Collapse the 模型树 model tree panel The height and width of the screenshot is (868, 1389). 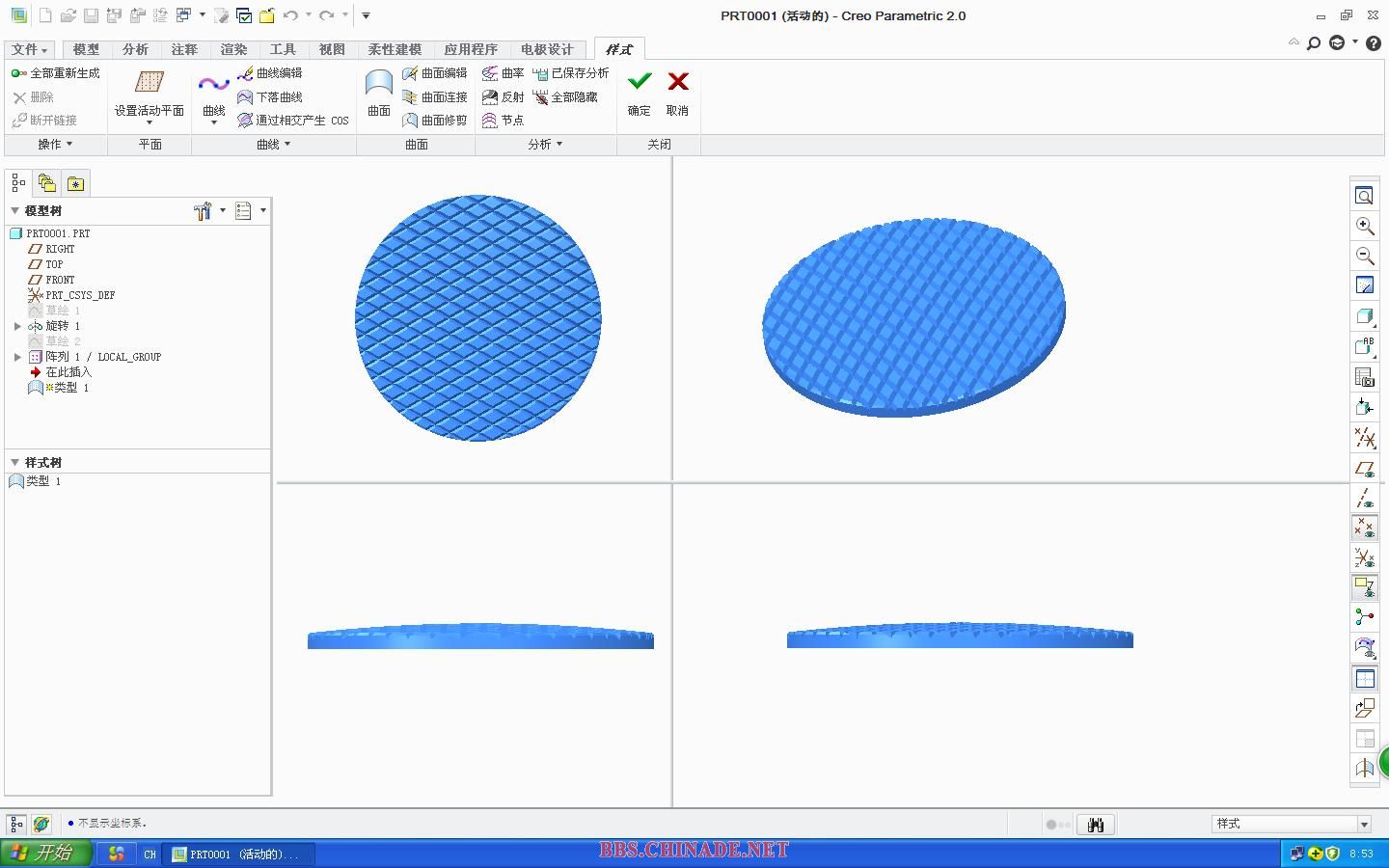click(x=14, y=211)
